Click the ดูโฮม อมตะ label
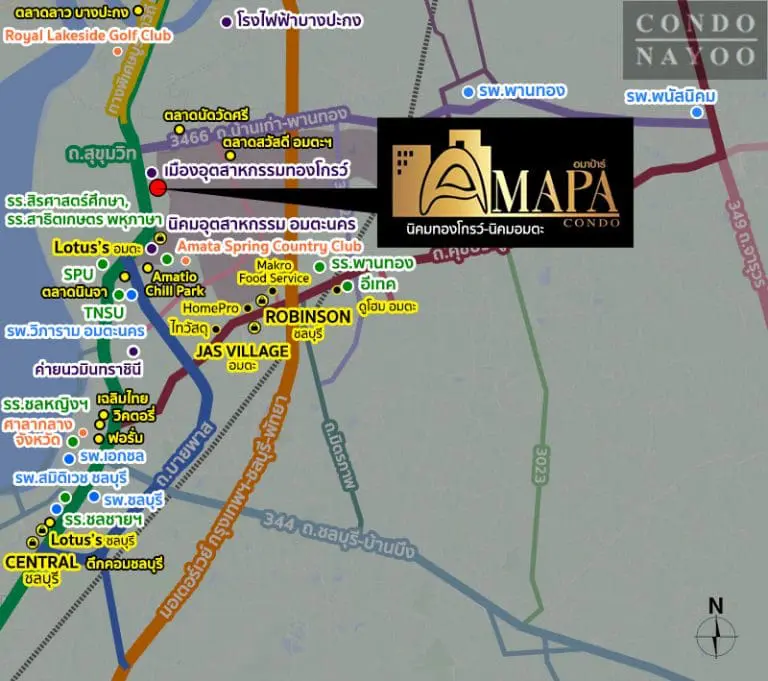768x681 pixels. (x=387, y=307)
